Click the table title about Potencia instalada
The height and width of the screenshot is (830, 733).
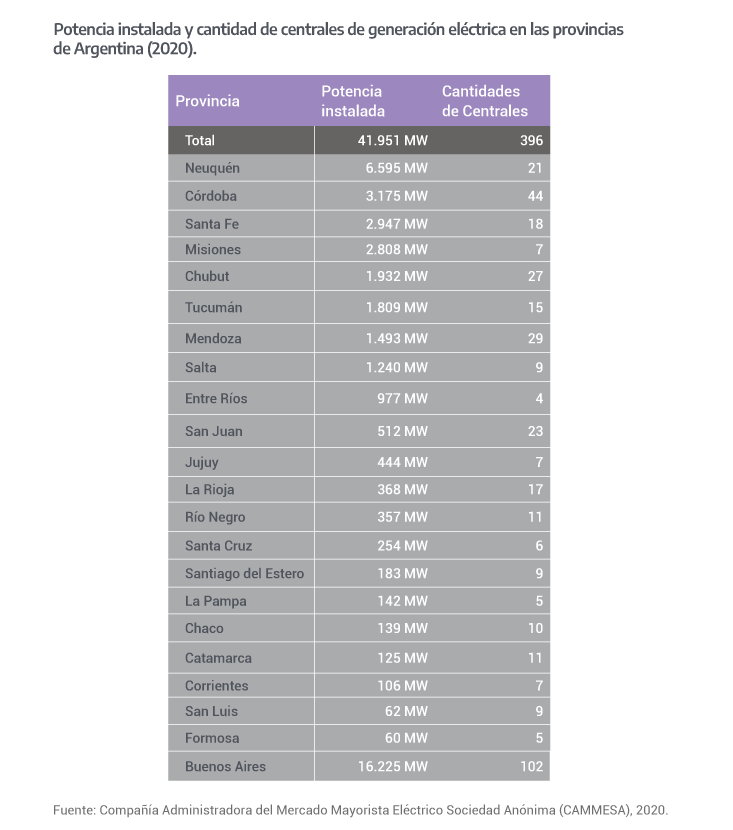[338, 39]
